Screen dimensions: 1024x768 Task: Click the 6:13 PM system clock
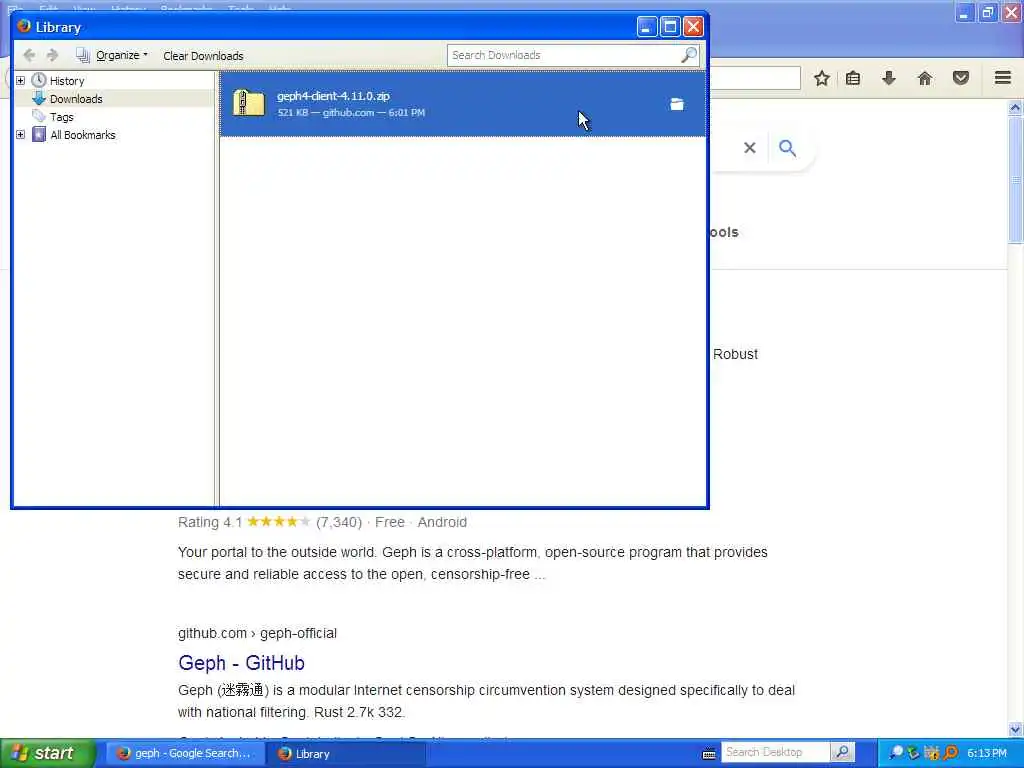(x=987, y=754)
